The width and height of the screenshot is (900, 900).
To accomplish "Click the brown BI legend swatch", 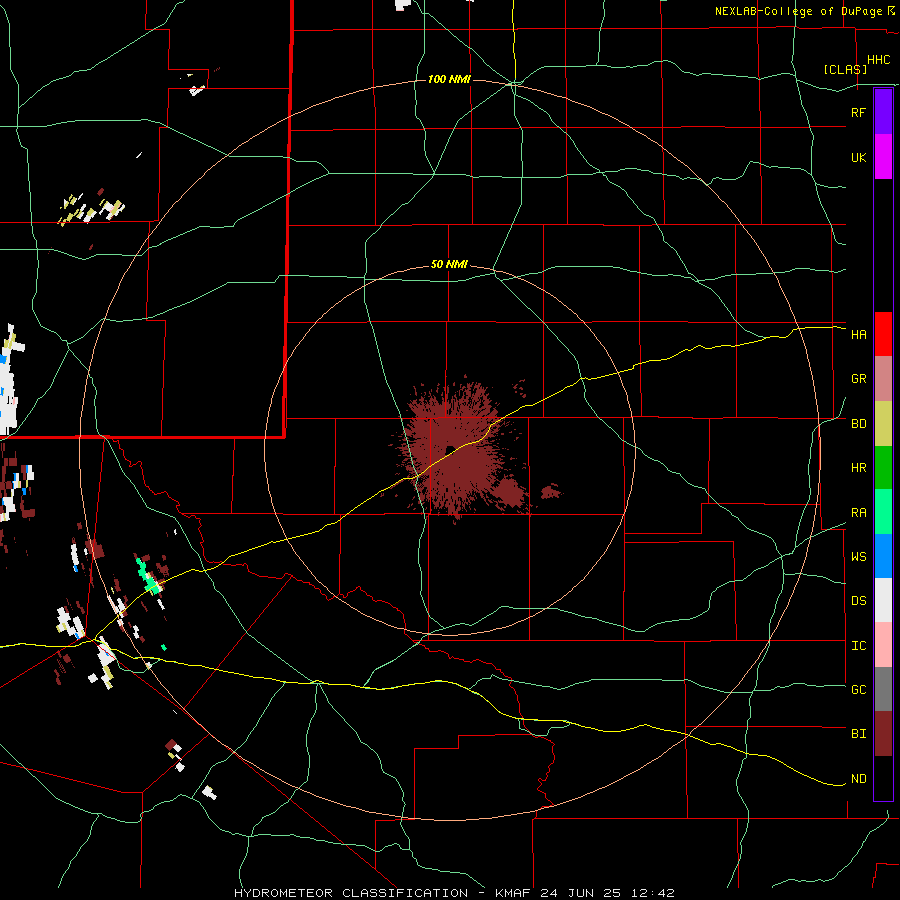I will pyautogui.click(x=883, y=734).
